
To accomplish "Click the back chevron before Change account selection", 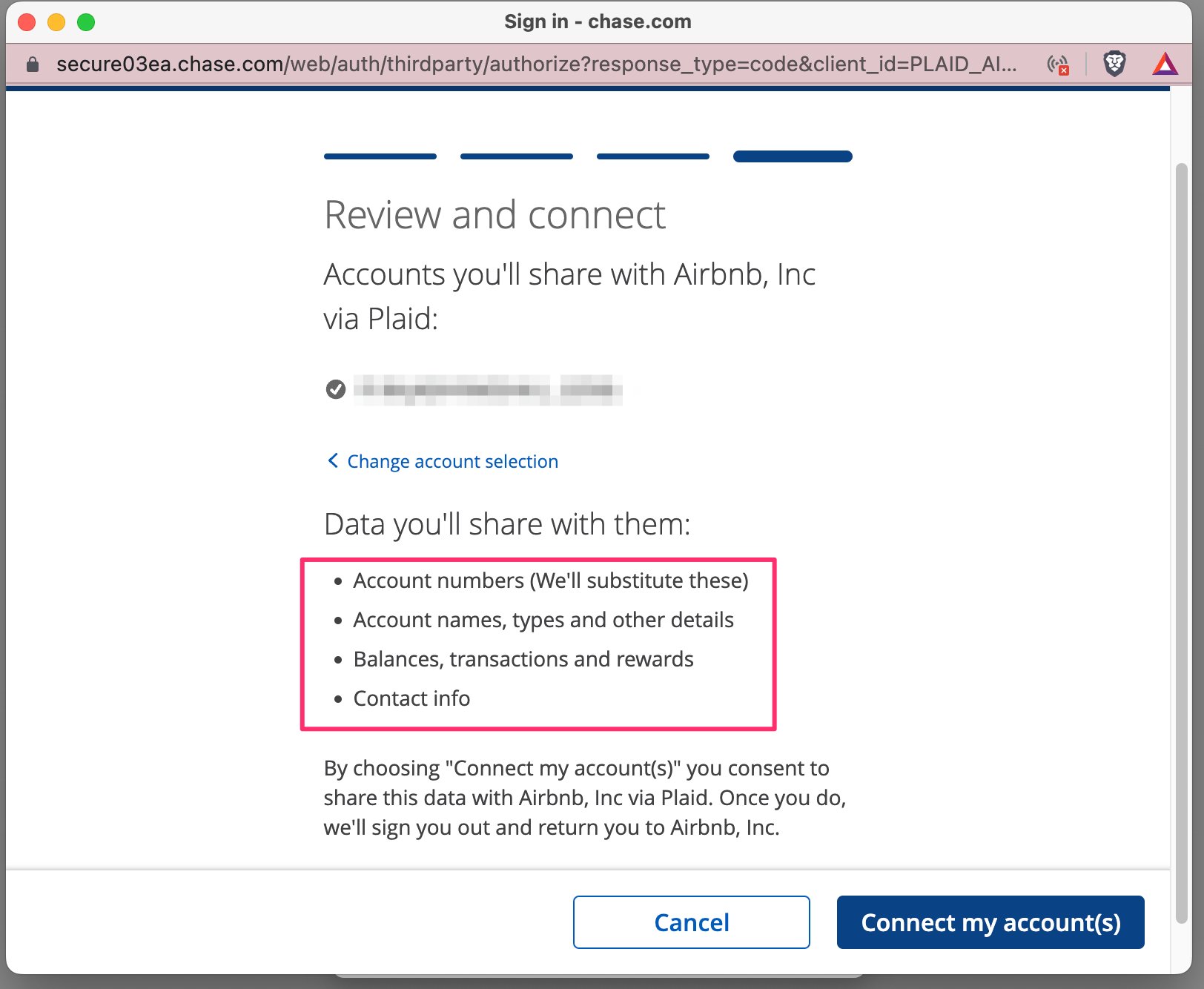I will pos(333,461).
